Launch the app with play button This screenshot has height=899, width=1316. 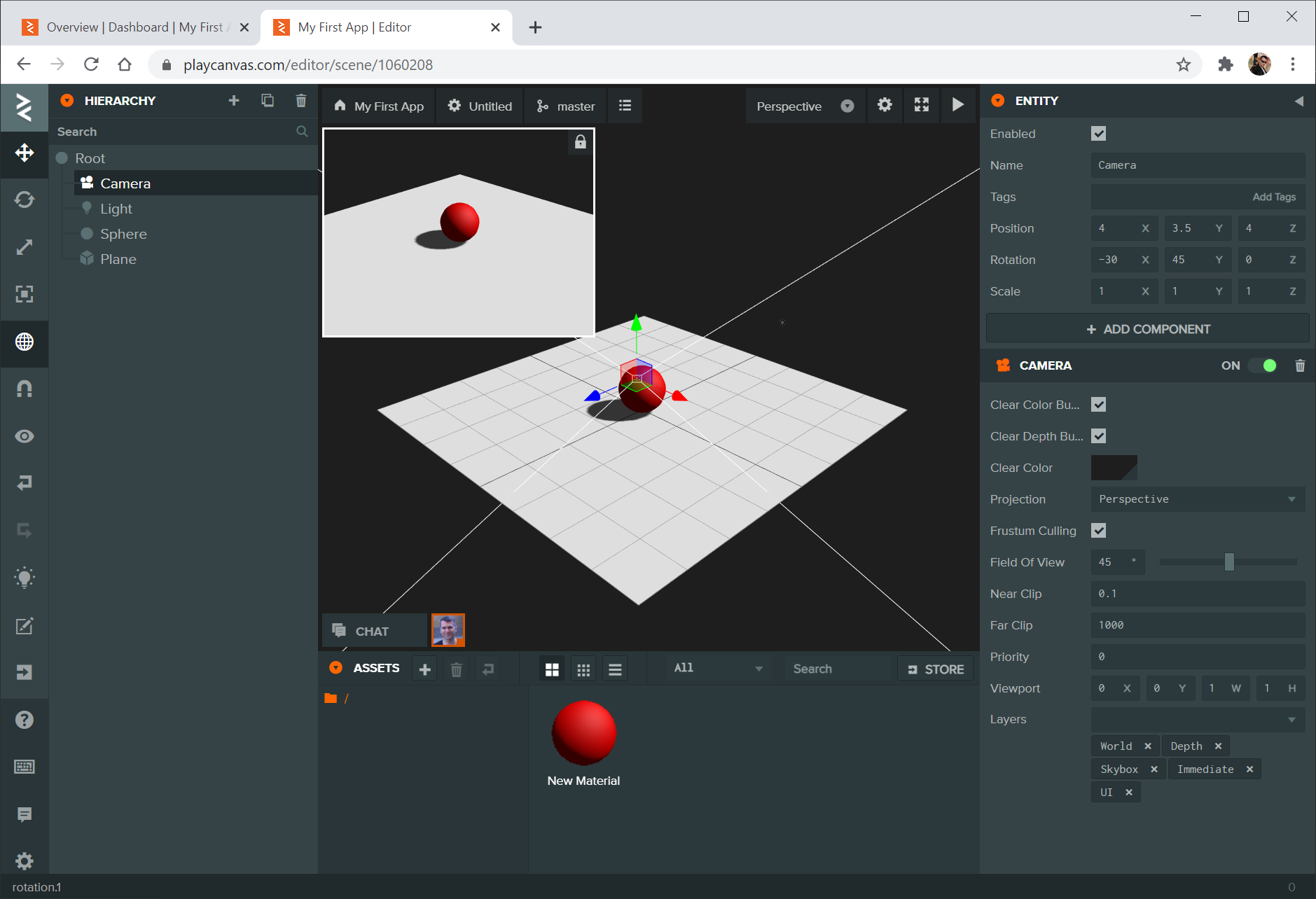(x=957, y=106)
